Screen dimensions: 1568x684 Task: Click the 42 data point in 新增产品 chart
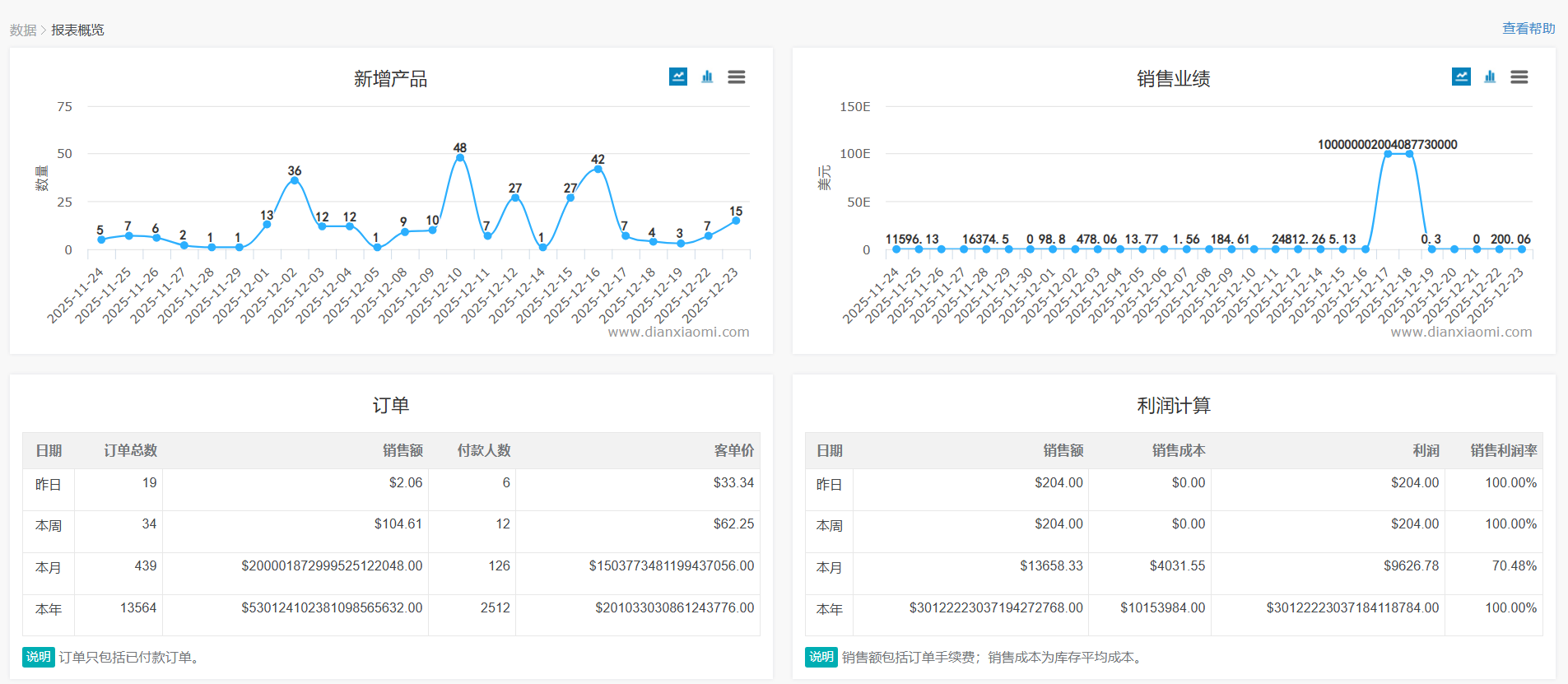click(598, 170)
